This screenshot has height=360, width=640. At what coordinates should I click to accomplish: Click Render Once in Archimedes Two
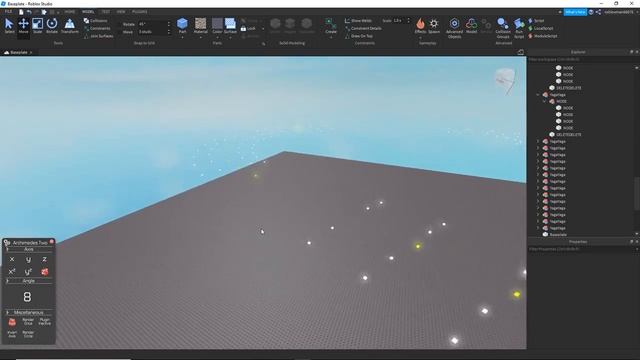[28, 322]
